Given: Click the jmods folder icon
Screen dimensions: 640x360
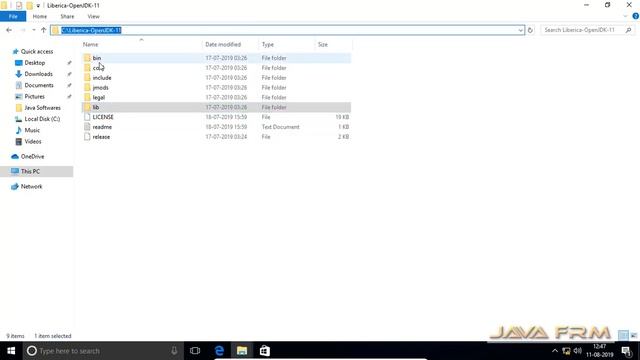Looking at the screenshot, I should click(x=87, y=87).
